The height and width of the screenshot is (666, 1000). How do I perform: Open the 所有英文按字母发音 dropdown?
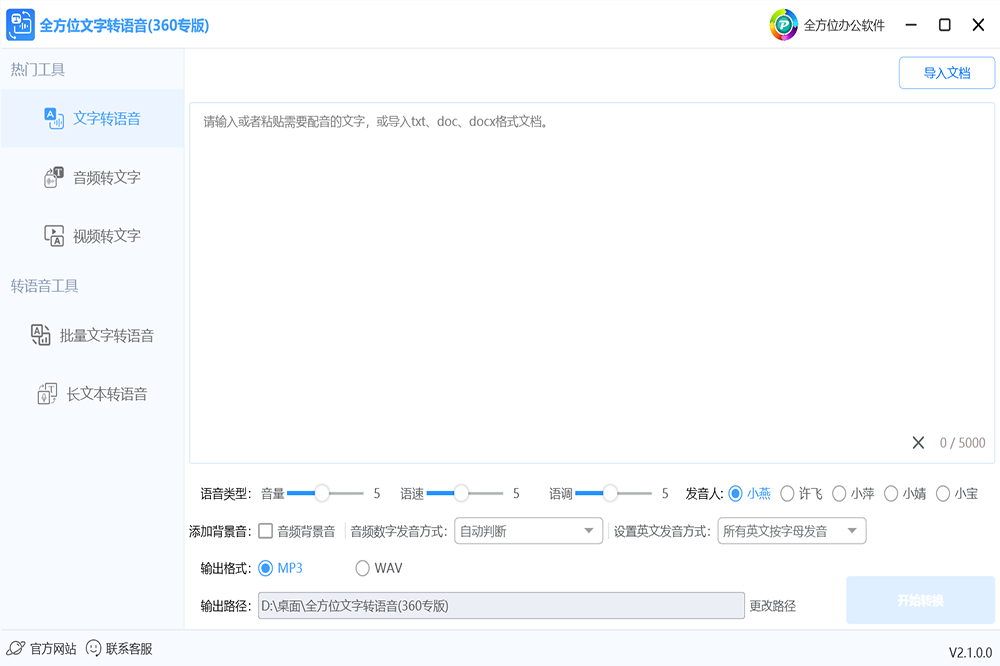click(x=791, y=531)
